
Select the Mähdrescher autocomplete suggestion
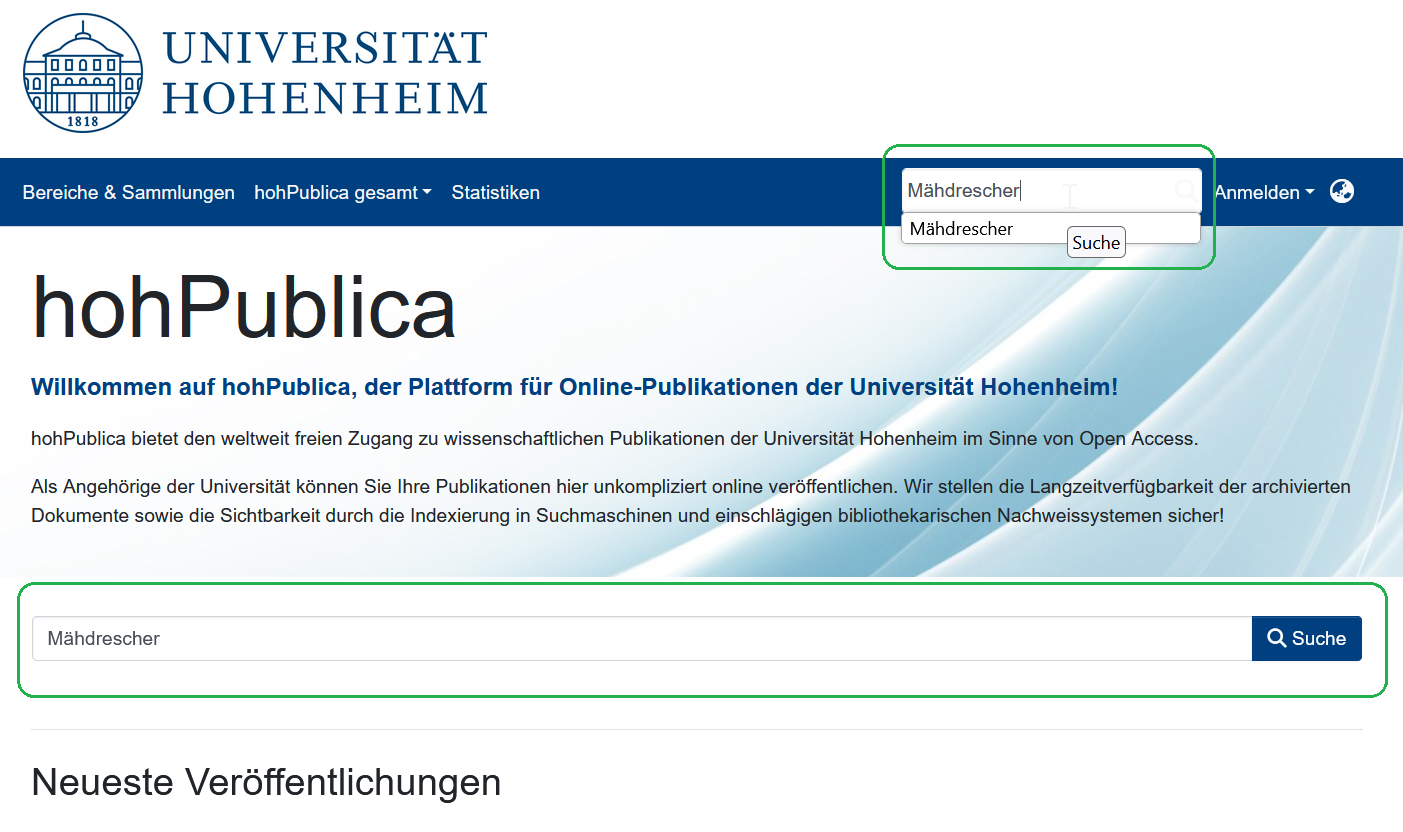click(x=961, y=229)
